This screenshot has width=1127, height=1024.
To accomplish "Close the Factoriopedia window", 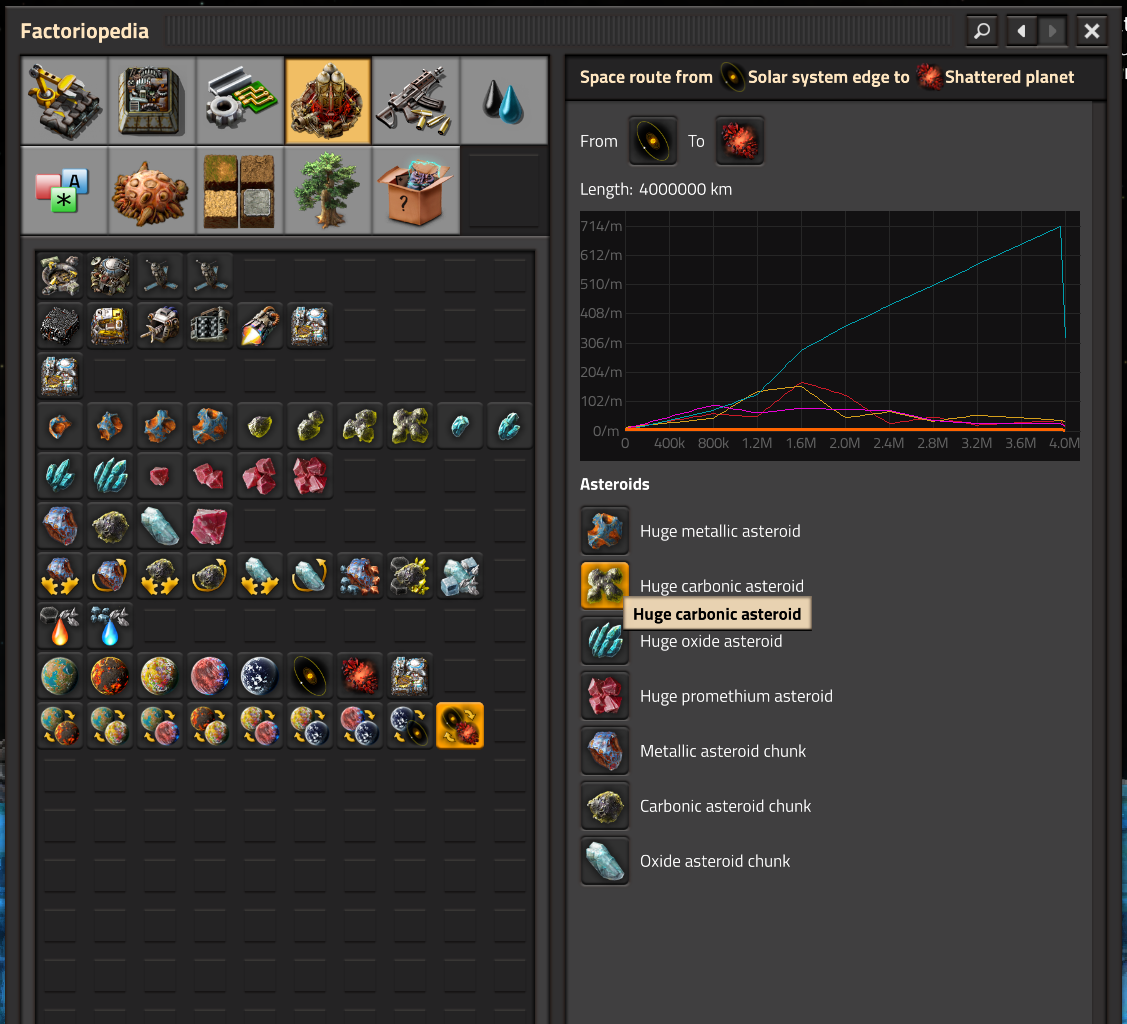I will pyautogui.click(x=1092, y=31).
